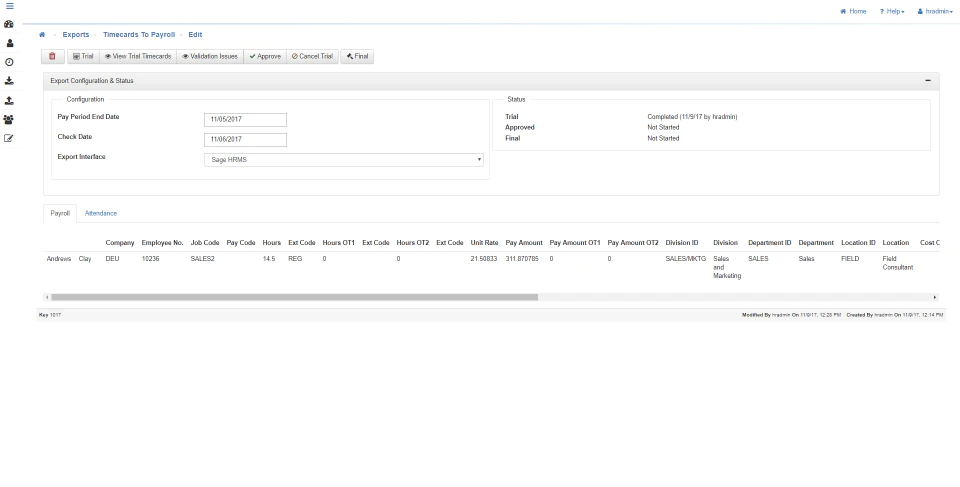This screenshot has width=960, height=487.
Task: Click the '14.5' hours cell
Action: [269, 259]
